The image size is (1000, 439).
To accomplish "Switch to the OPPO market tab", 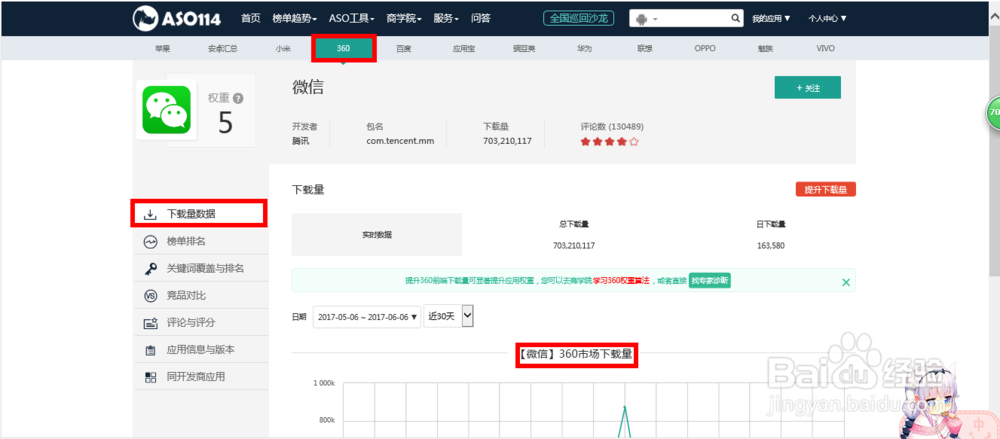I will point(705,48).
